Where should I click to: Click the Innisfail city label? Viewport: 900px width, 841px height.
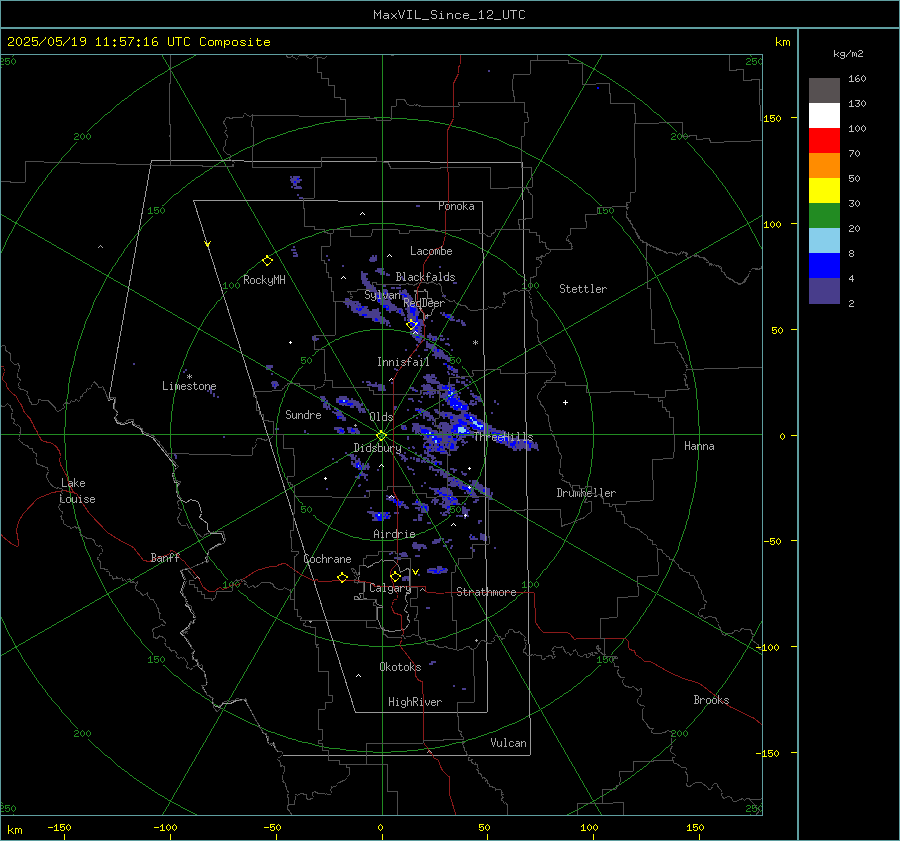[404, 362]
